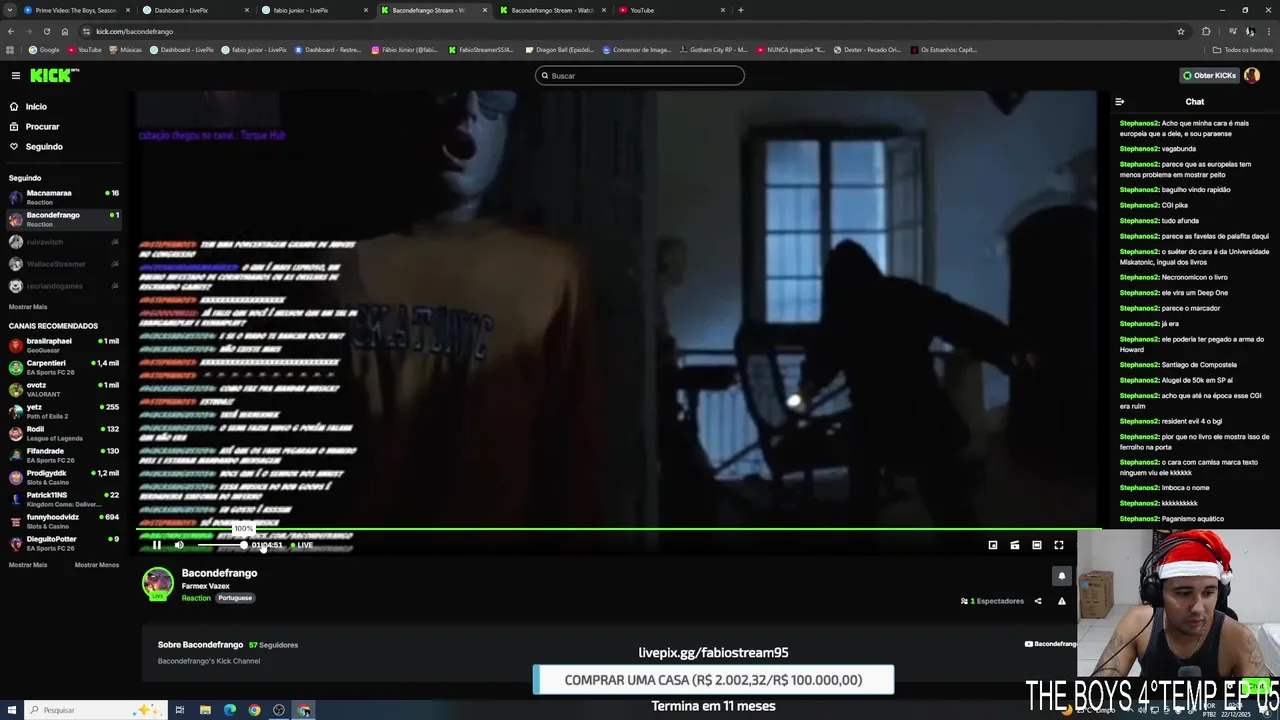Open Rodil League of Legends channel
This screenshot has width=1280, height=720.
click(x=62, y=433)
